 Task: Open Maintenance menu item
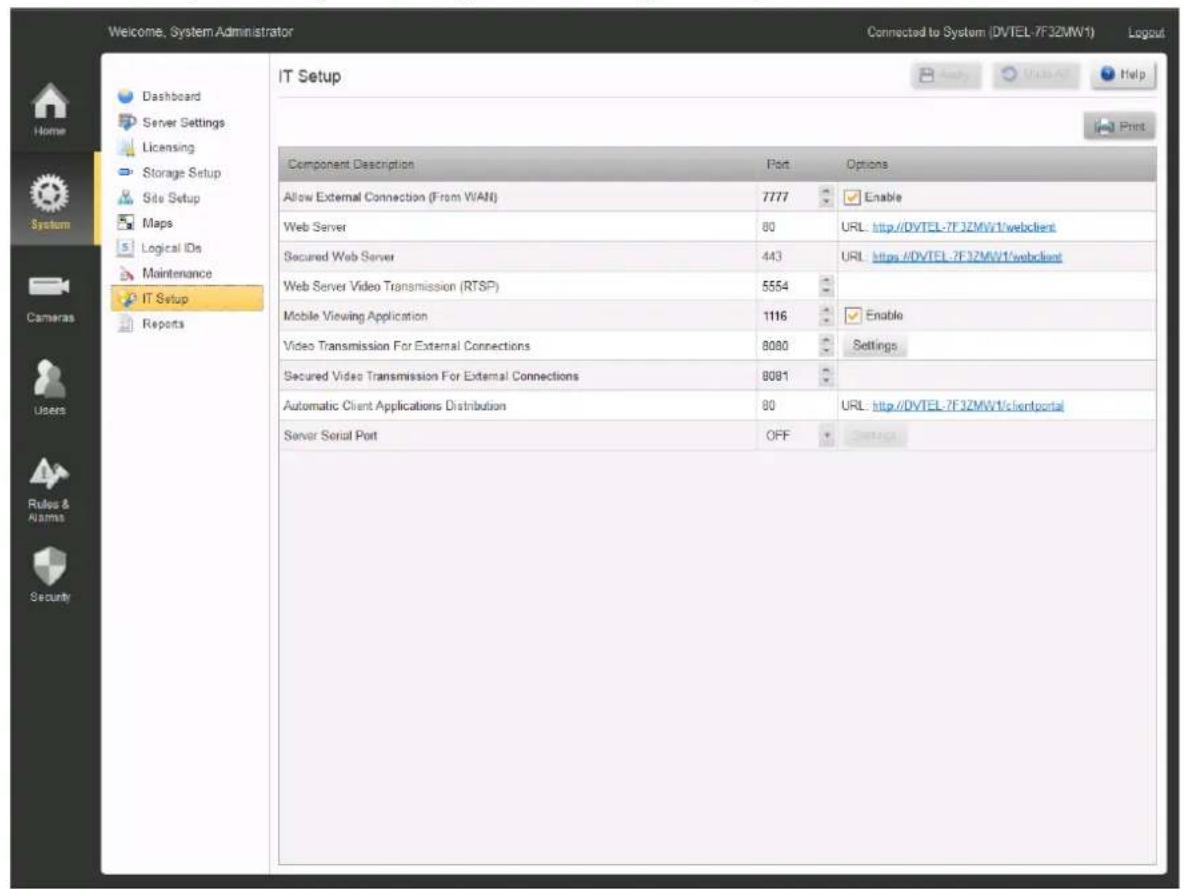coord(177,273)
